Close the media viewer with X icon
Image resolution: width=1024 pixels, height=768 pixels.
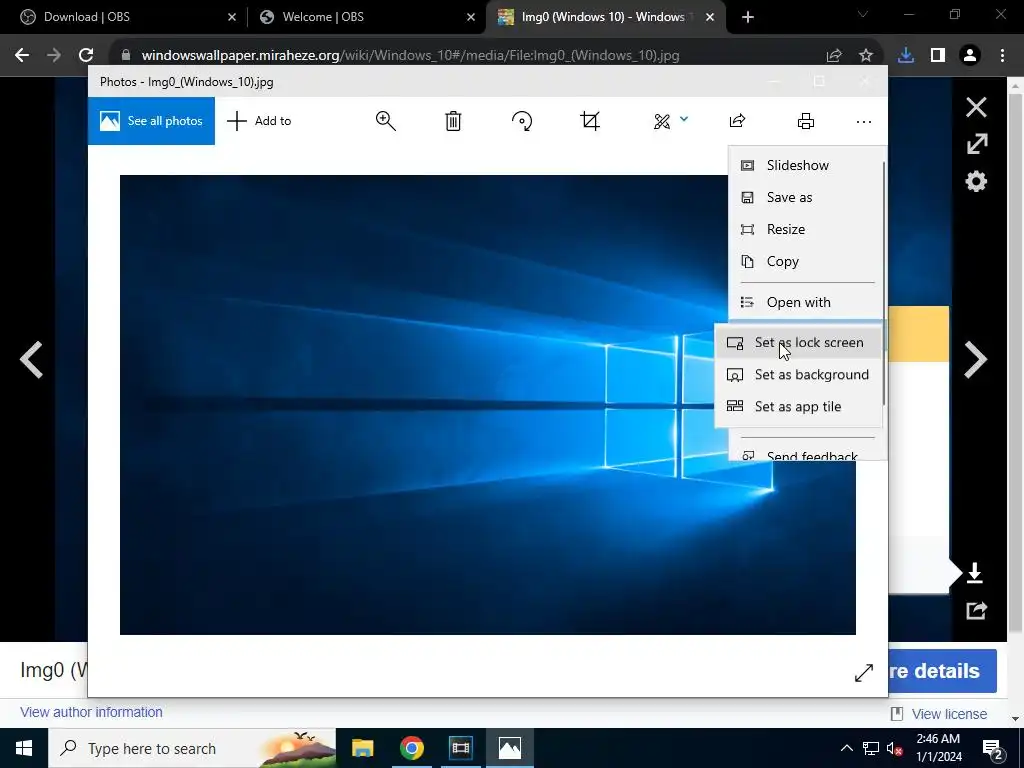tap(976, 107)
